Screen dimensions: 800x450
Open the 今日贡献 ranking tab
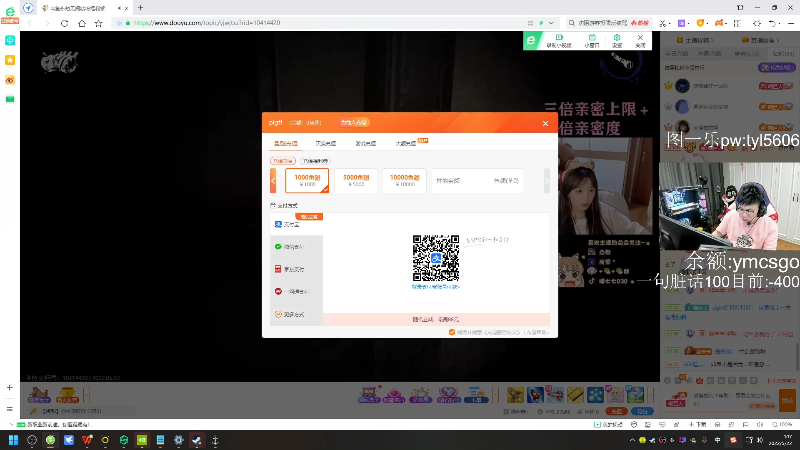pos(676,54)
